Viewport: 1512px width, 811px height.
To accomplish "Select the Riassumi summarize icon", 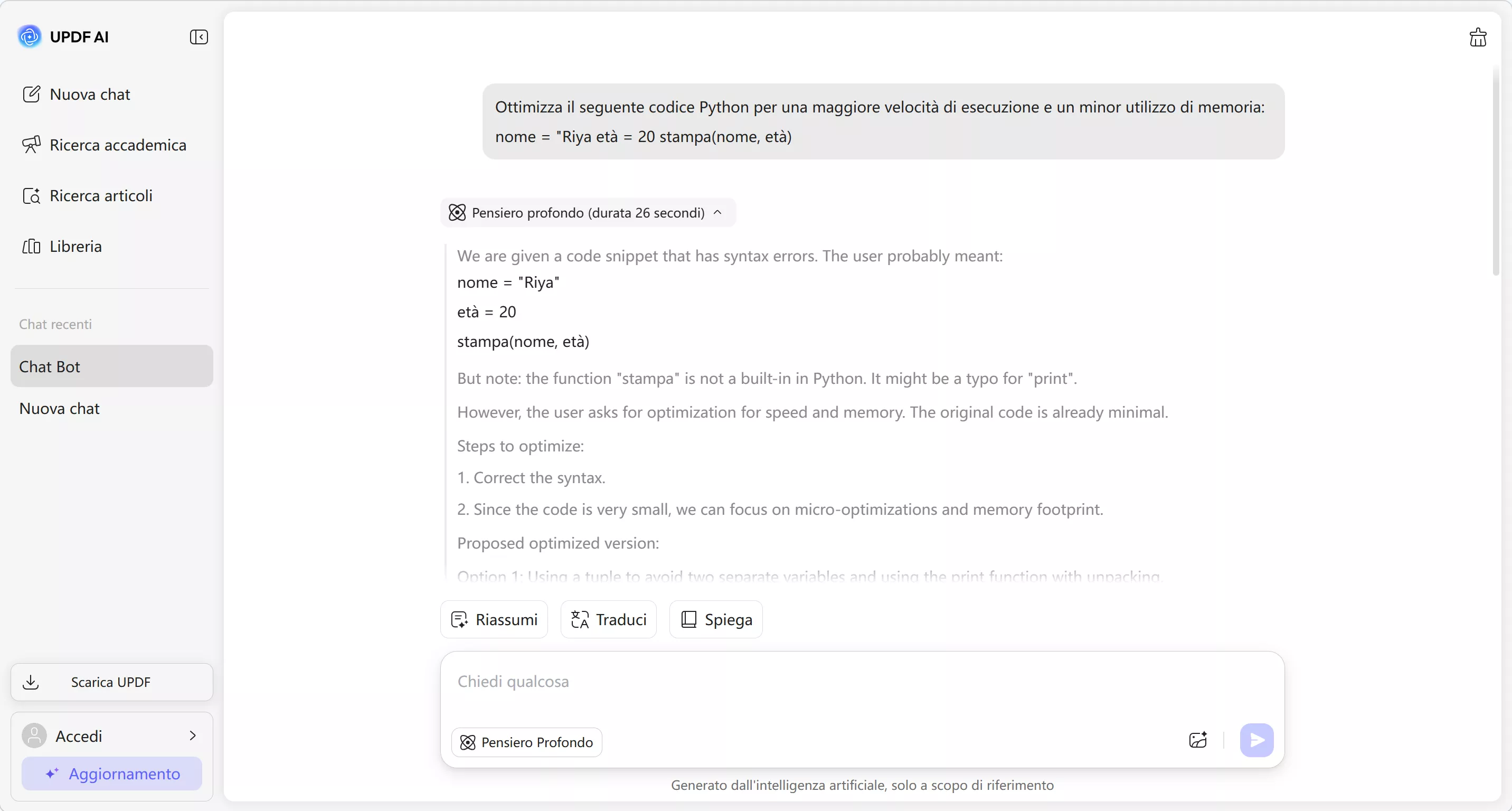I will point(460,619).
